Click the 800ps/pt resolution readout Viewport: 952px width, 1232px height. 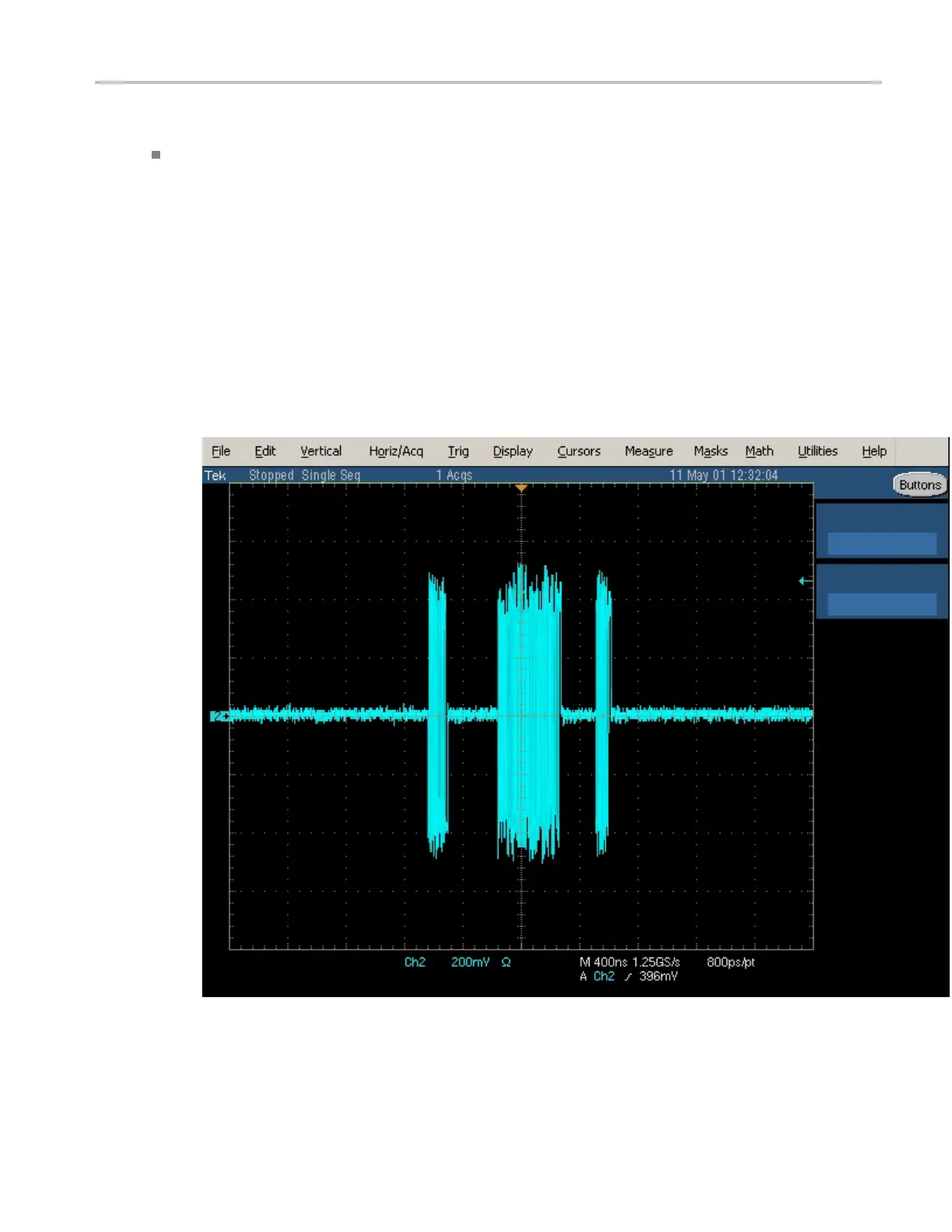(x=730, y=962)
